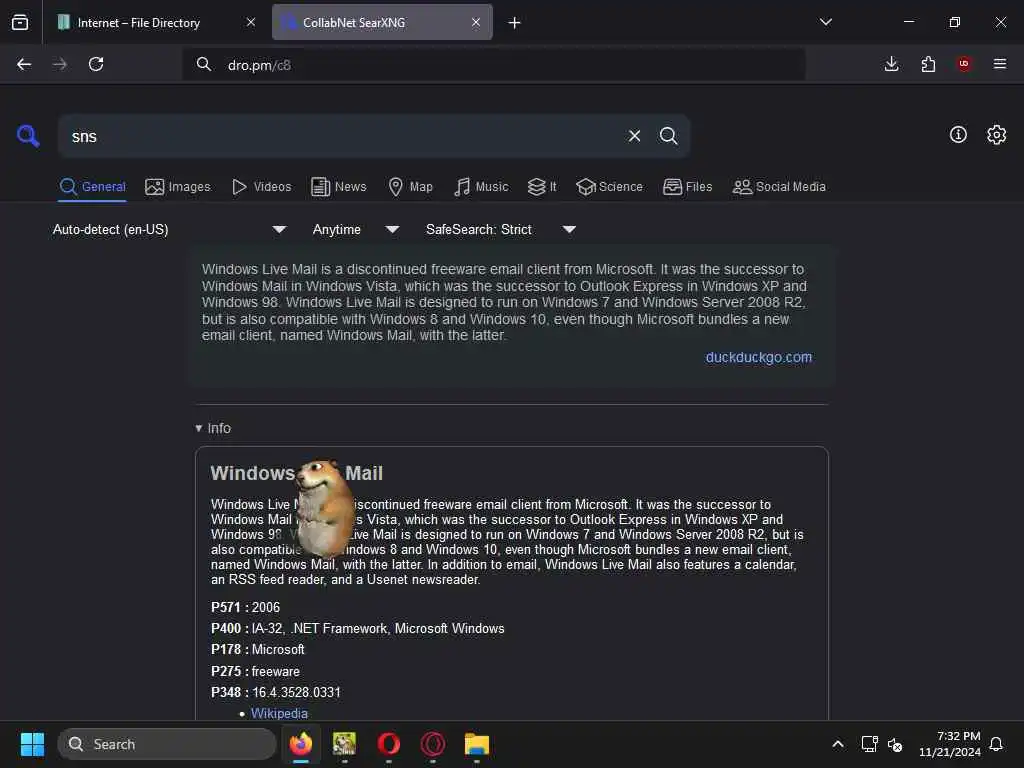The image size is (1024, 768).
Task: Switch to Music category
Action: [x=481, y=187]
